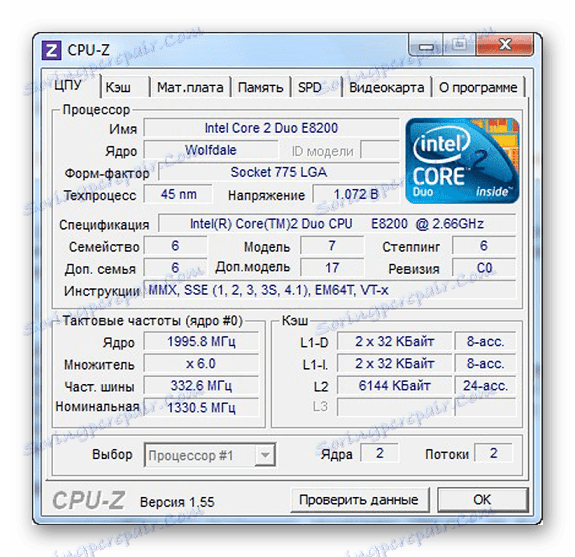Click the empty L3 cache size field
The width and height of the screenshot is (575, 557).
coord(395,407)
